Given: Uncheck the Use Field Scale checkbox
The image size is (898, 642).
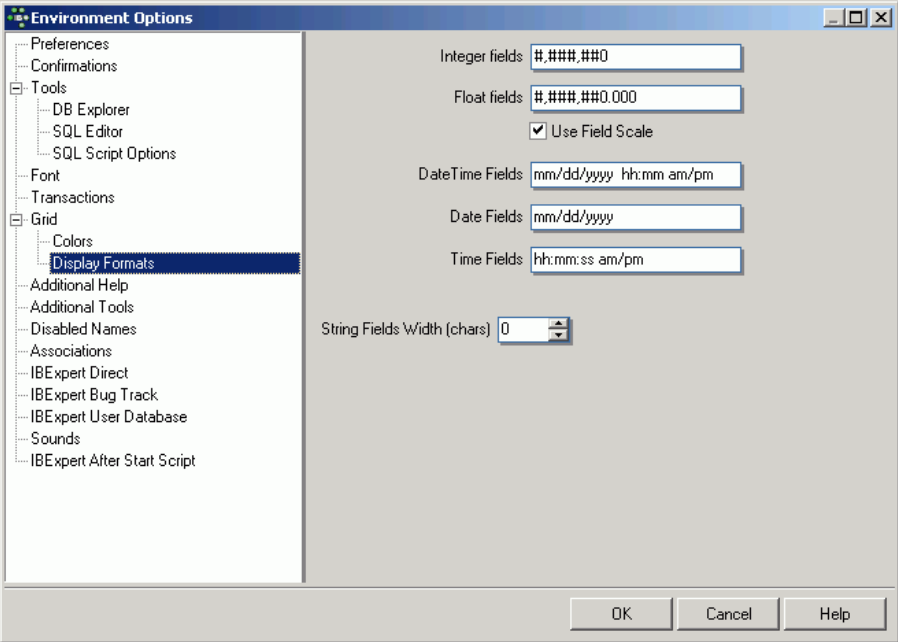Looking at the screenshot, I should (x=538, y=131).
